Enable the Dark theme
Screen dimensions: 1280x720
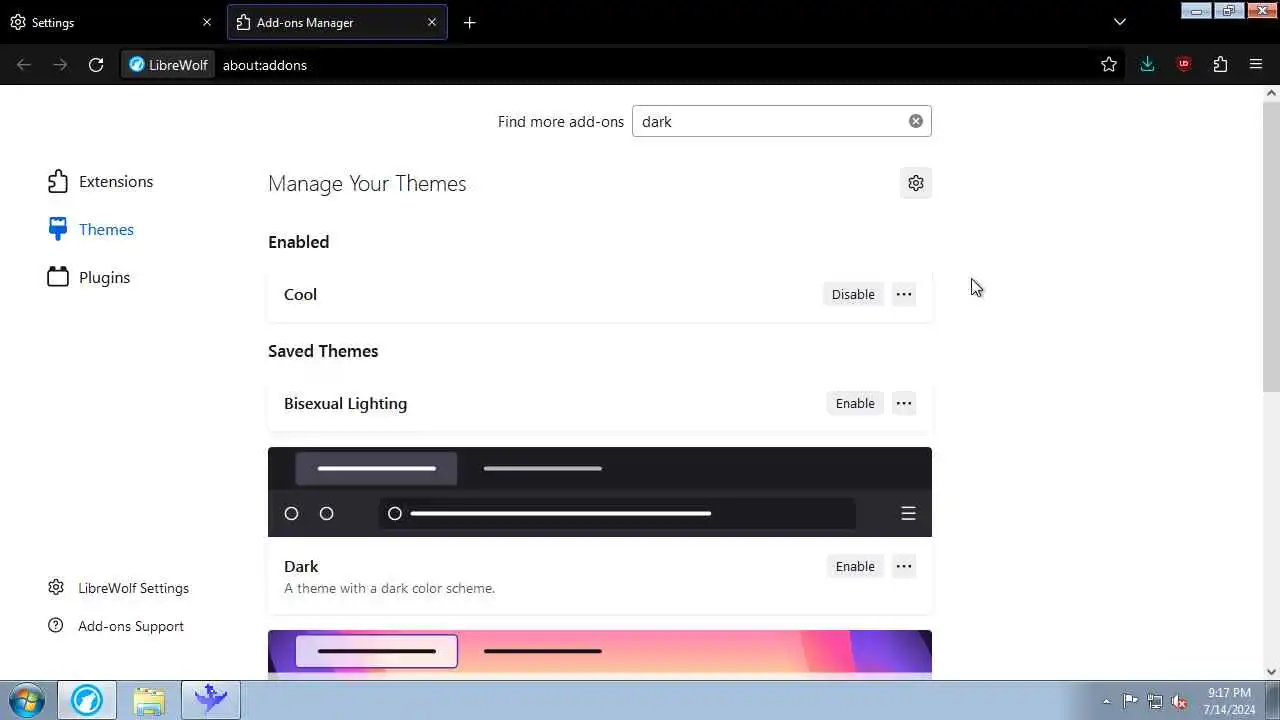point(855,566)
